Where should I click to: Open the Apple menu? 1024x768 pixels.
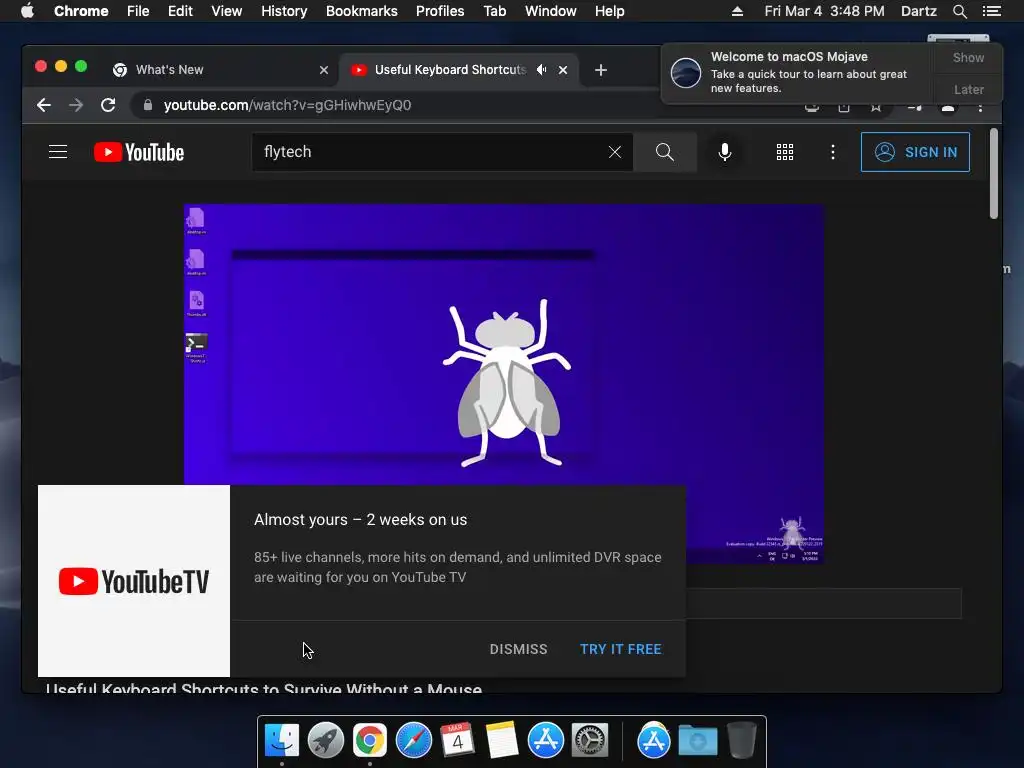[x=27, y=11]
